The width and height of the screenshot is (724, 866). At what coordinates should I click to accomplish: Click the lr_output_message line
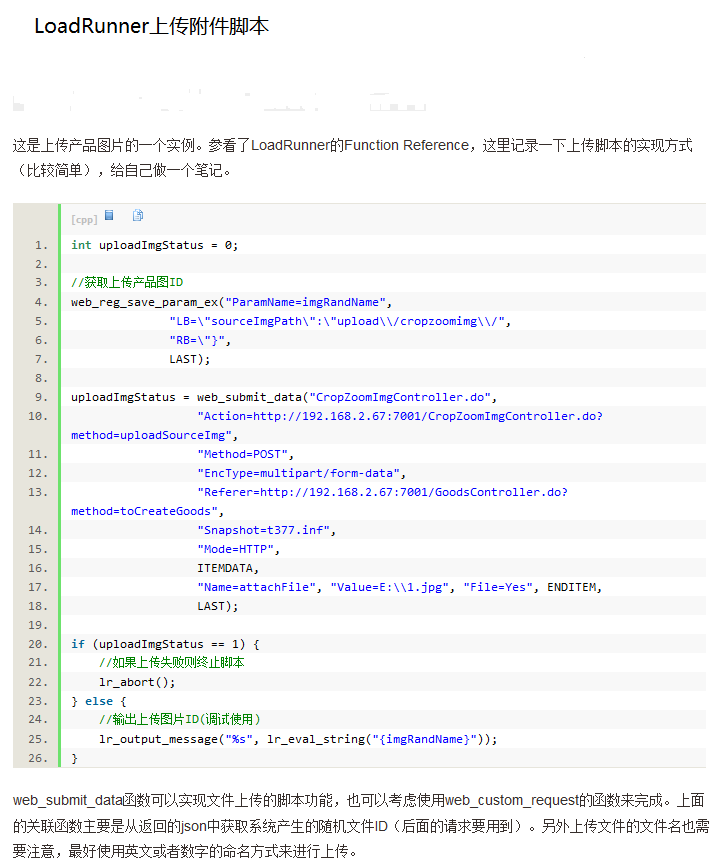coord(298,739)
